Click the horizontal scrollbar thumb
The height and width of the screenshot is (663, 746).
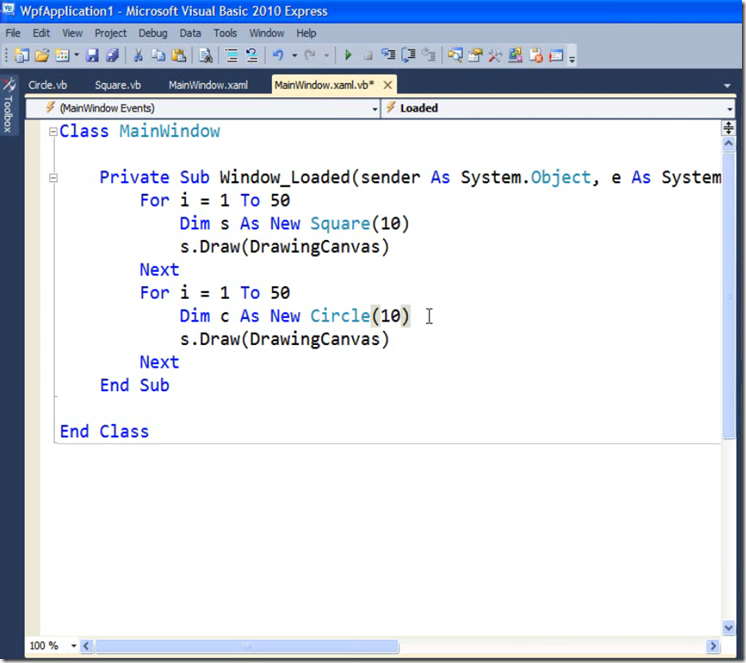[247, 646]
